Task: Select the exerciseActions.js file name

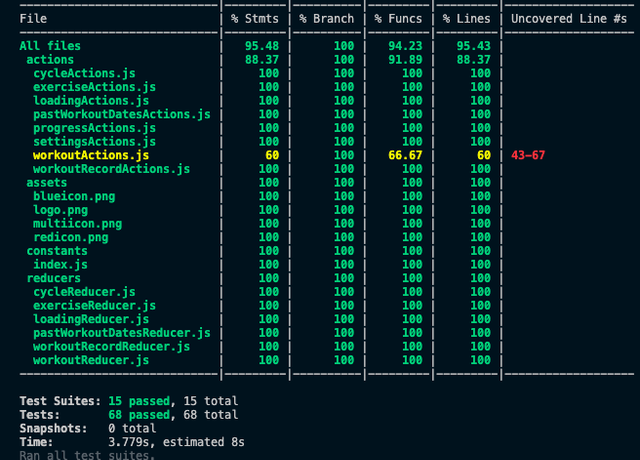Action: [94, 87]
